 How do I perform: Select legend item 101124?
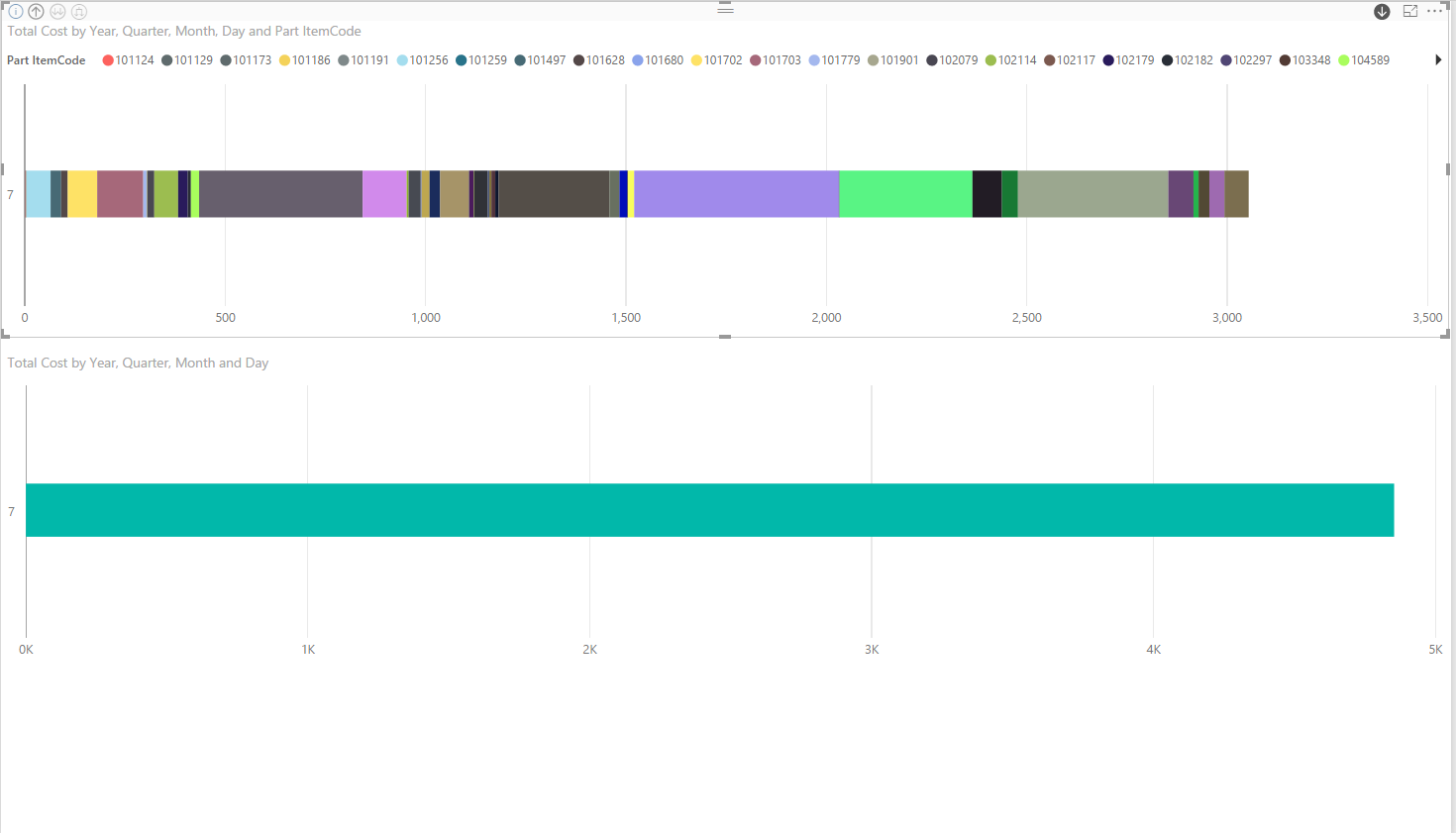click(x=129, y=60)
